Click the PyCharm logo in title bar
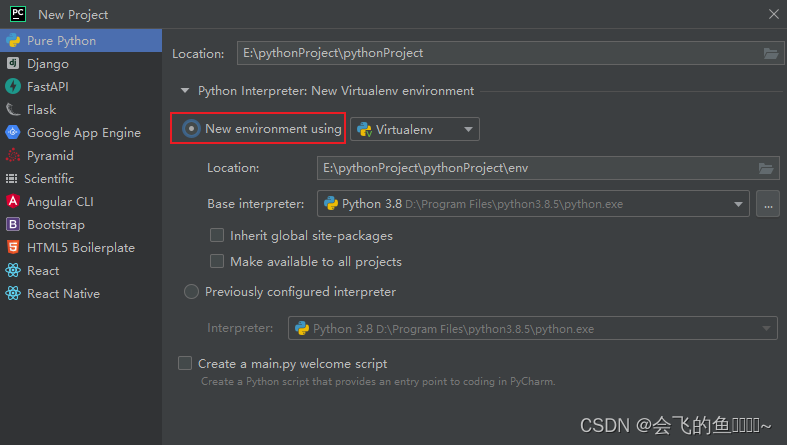The width and height of the screenshot is (787, 445). pyautogui.click(x=18, y=14)
